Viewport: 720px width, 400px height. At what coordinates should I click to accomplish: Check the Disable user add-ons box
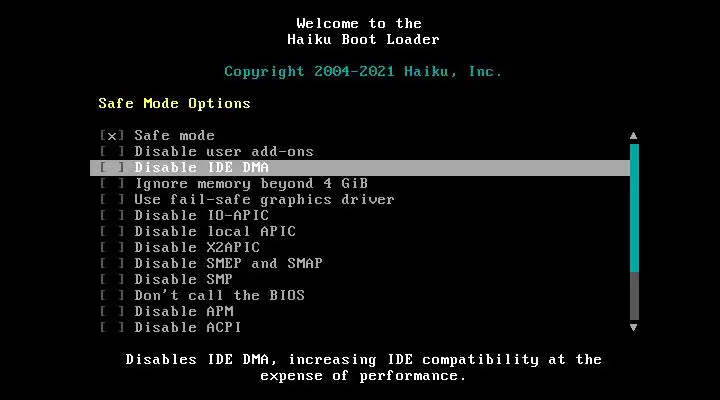[112, 152]
